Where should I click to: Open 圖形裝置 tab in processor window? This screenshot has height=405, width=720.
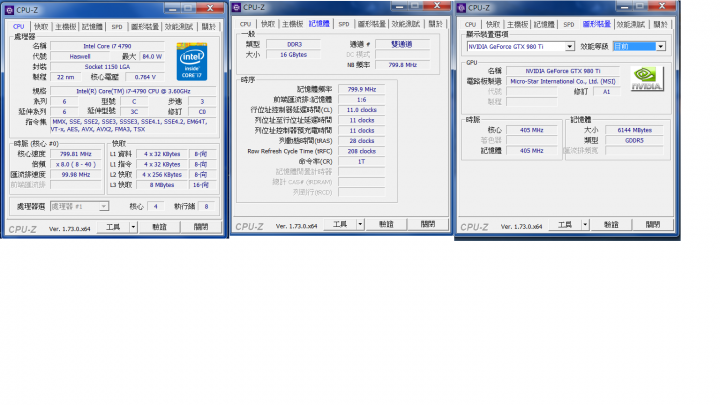145,27
